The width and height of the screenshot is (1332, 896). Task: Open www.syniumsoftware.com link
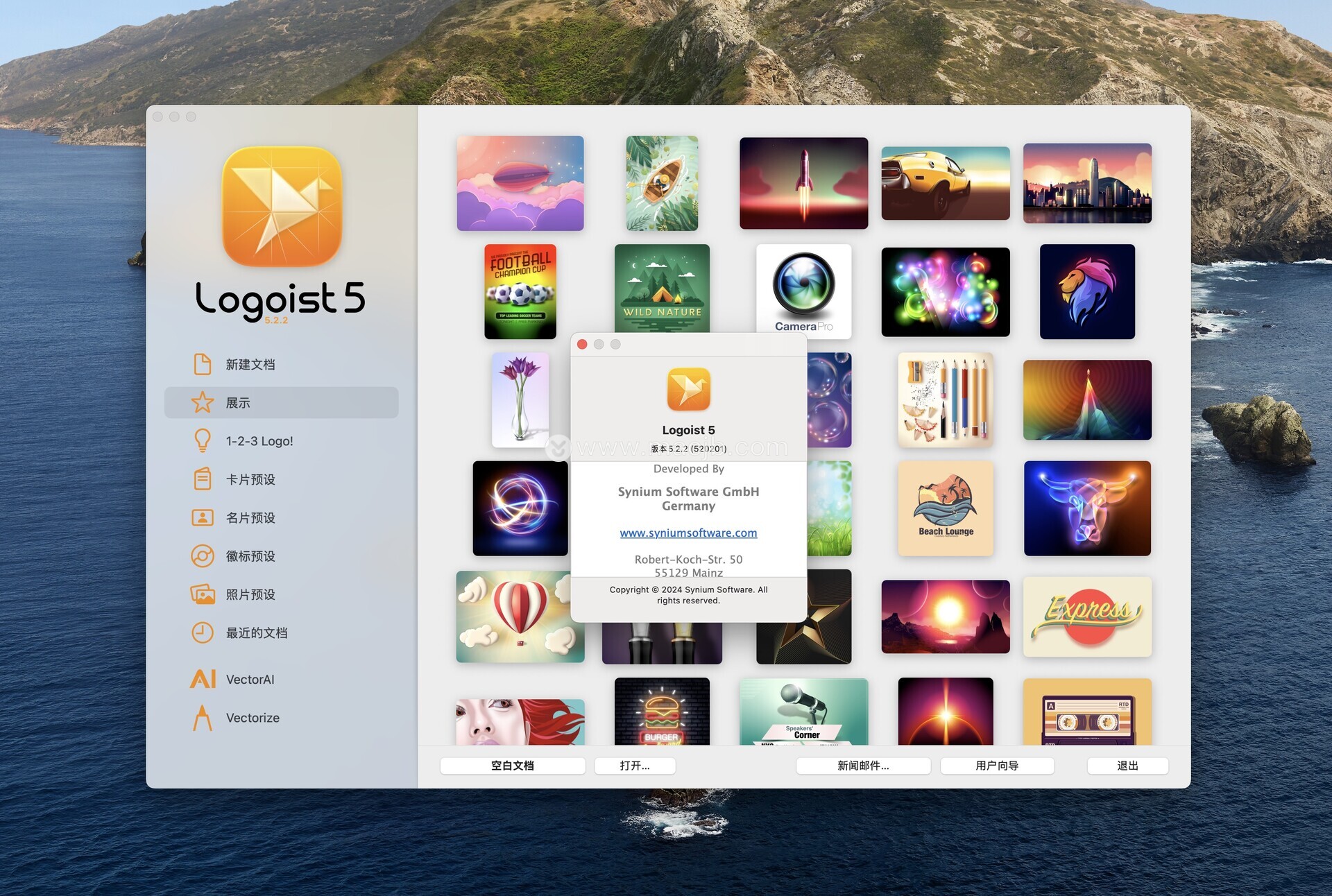coord(688,533)
